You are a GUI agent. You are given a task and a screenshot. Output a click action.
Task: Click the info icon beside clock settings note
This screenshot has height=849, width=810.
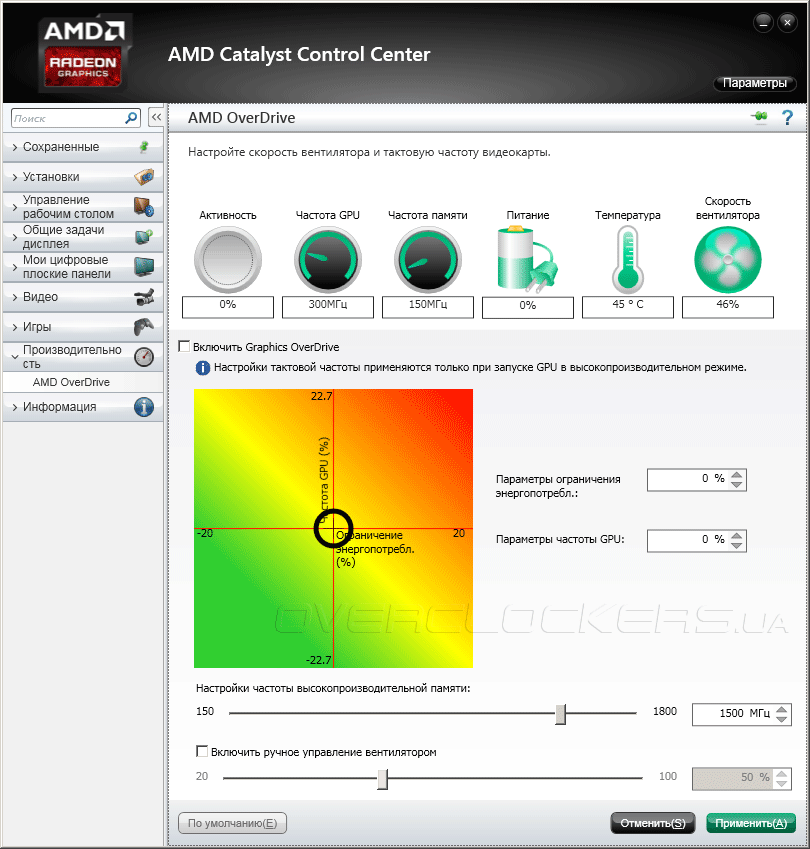point(202,368)
